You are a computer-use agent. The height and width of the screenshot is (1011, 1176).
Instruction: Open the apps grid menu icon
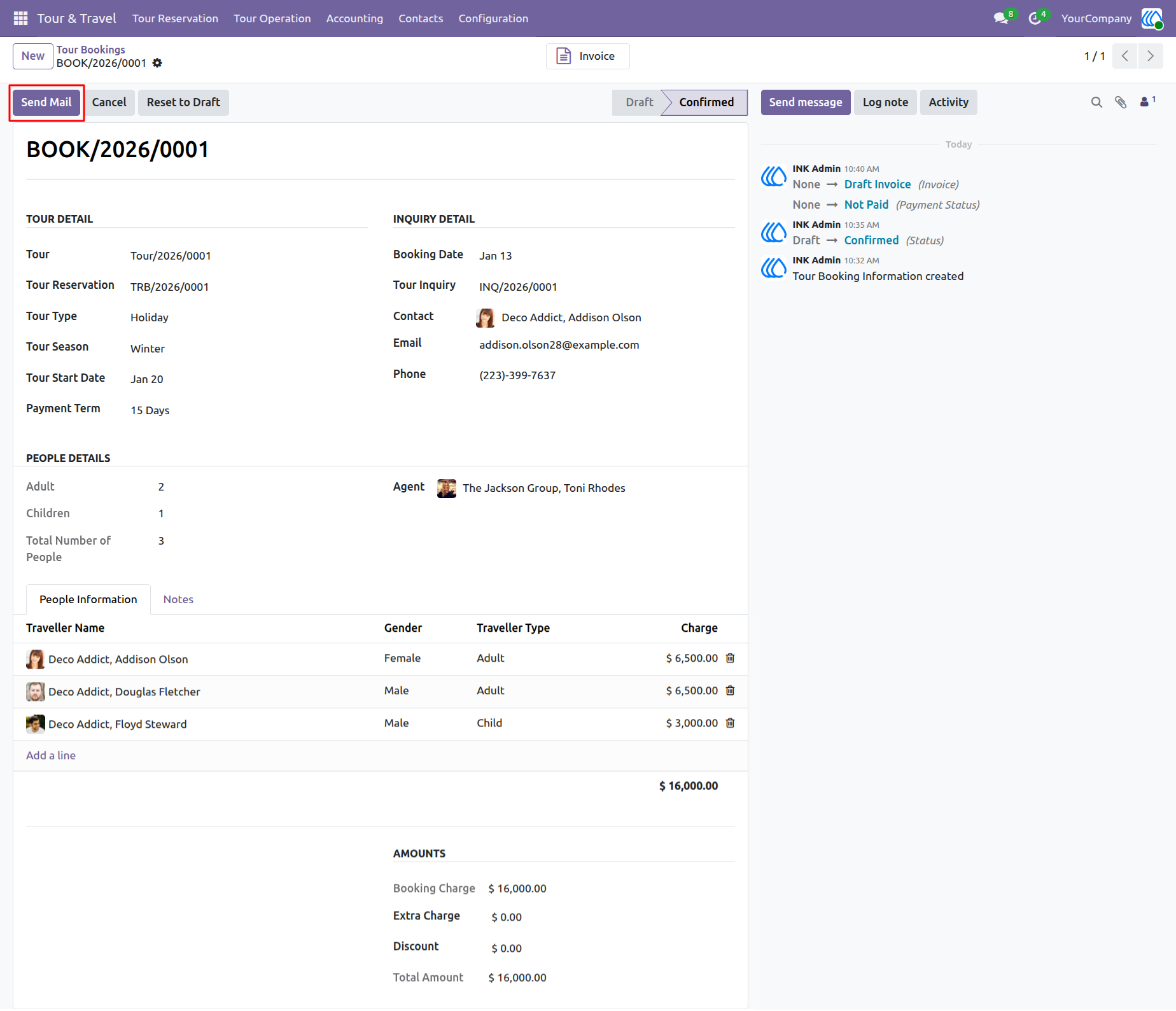point(20,18)
